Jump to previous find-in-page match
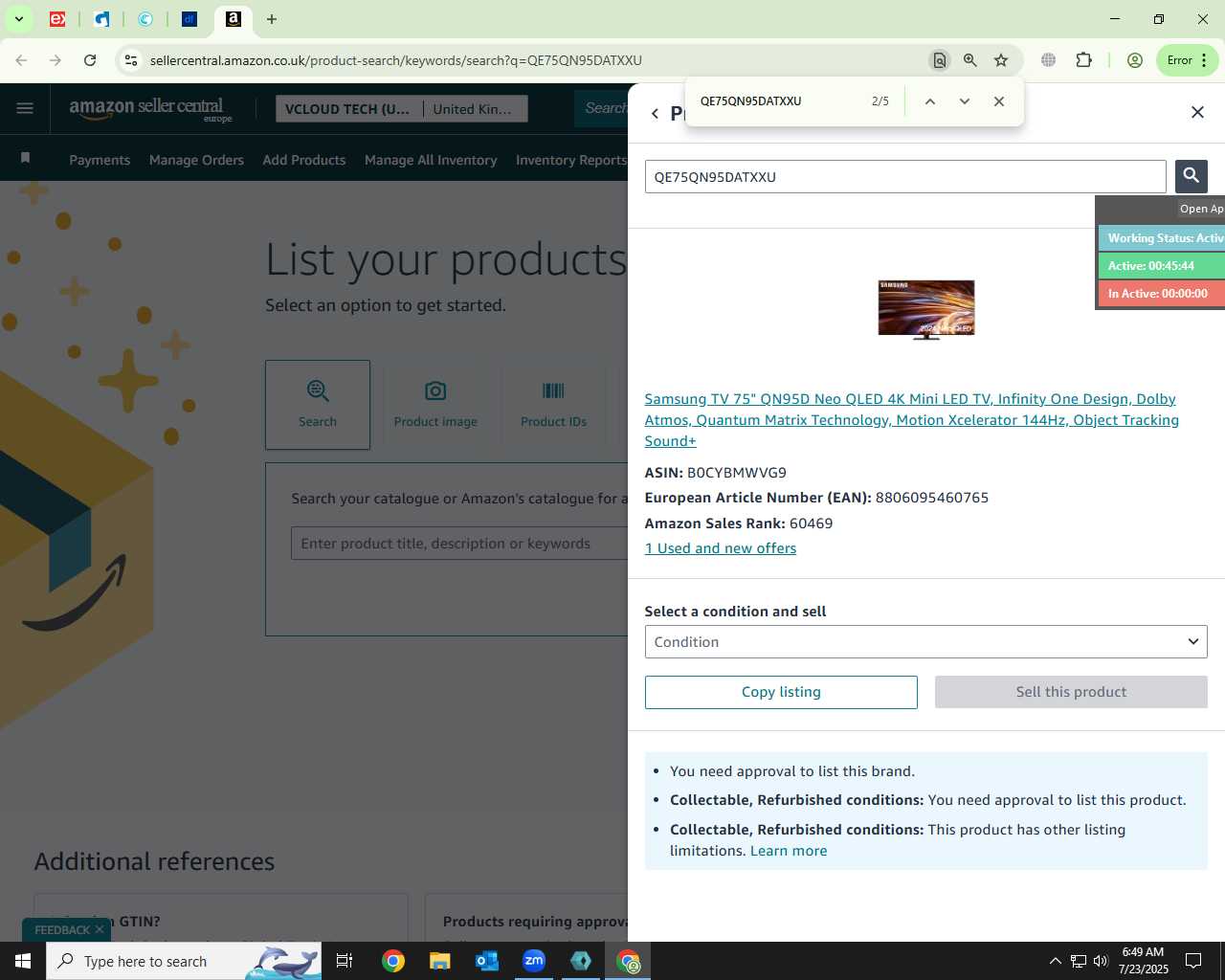 (x=929, y=101)
